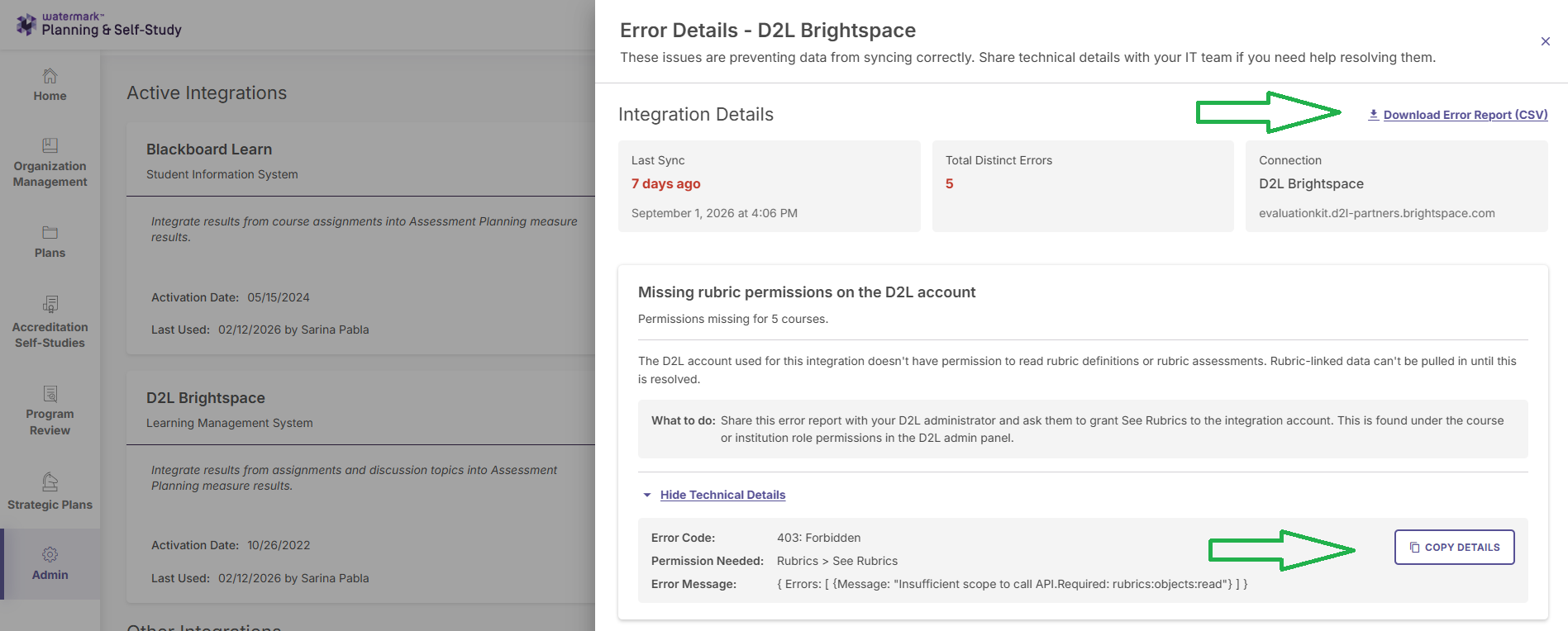Open Accreditation Self-Studies icon
1568x631 pixels.
[x=50, y=304]
